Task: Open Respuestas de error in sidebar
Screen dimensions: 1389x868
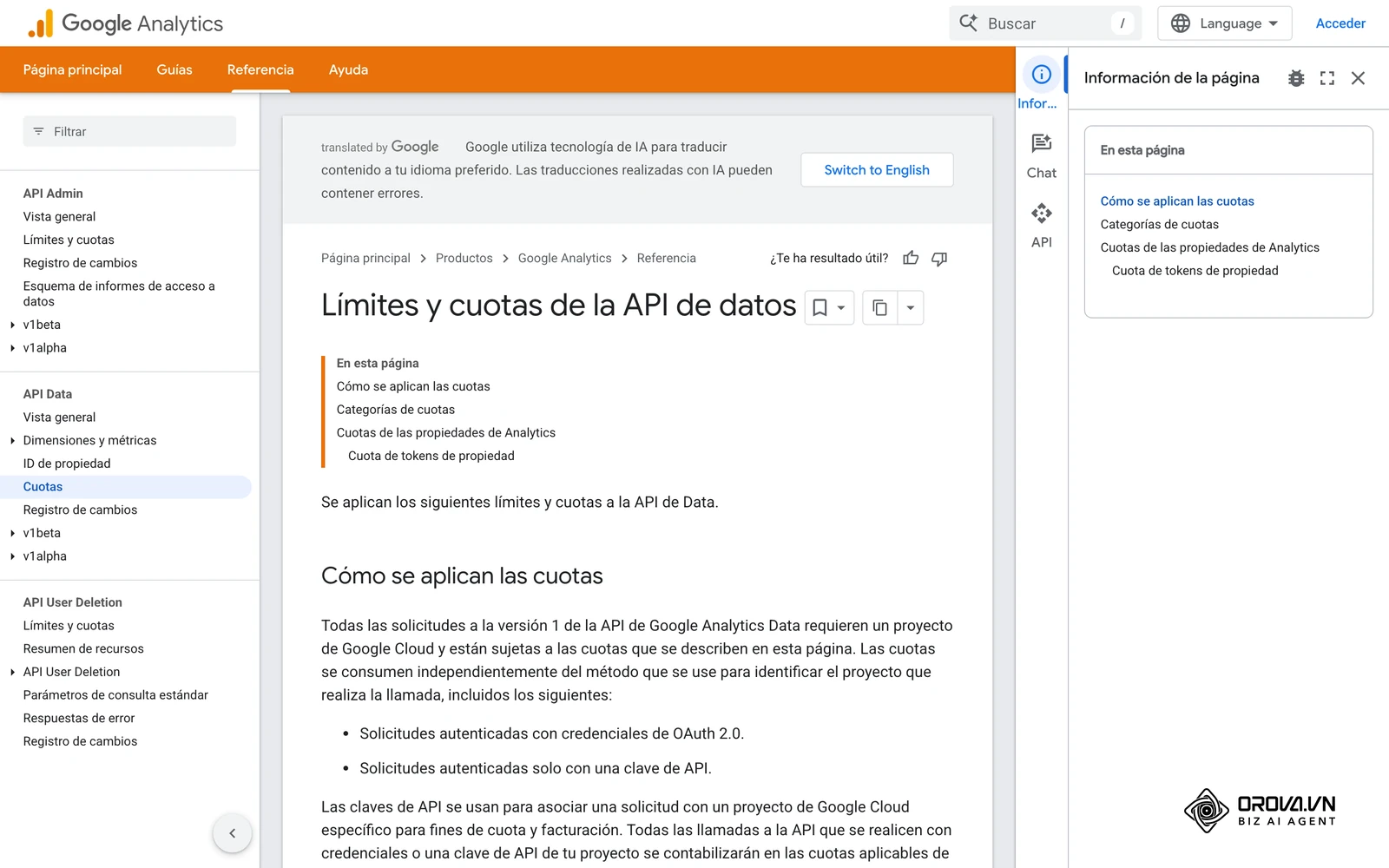Action: (79, 718)
